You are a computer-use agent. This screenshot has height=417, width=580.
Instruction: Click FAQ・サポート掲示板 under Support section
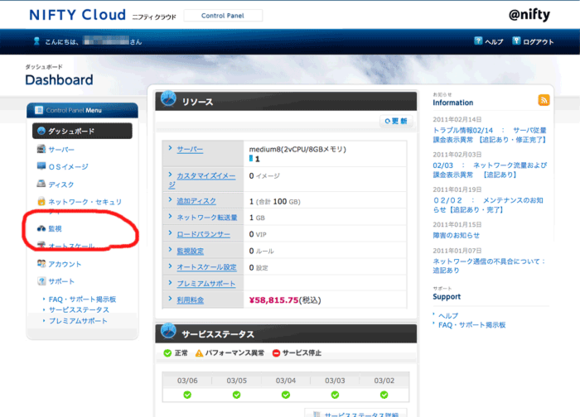[472, 325]
